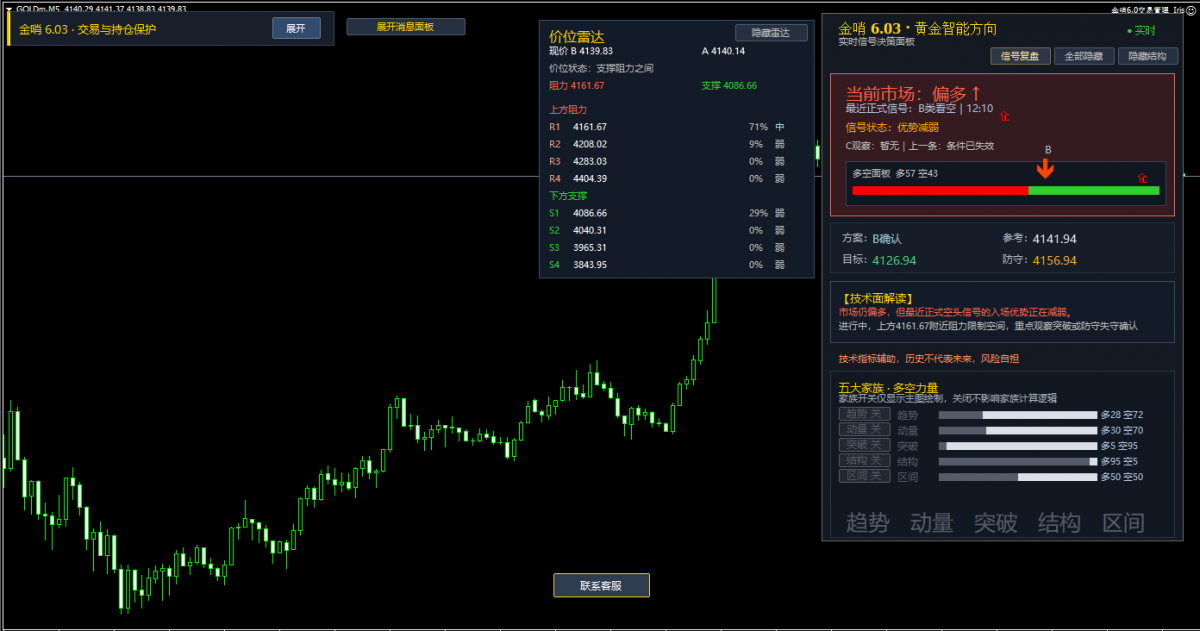Toggle the 结构 关 family switch
1200x631 pixels.
864,460
